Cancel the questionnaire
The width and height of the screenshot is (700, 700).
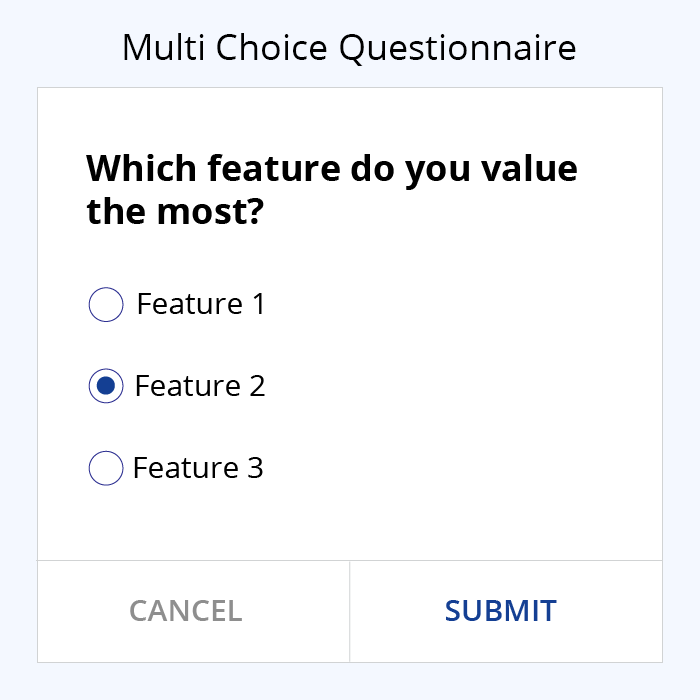pos(193,611)
